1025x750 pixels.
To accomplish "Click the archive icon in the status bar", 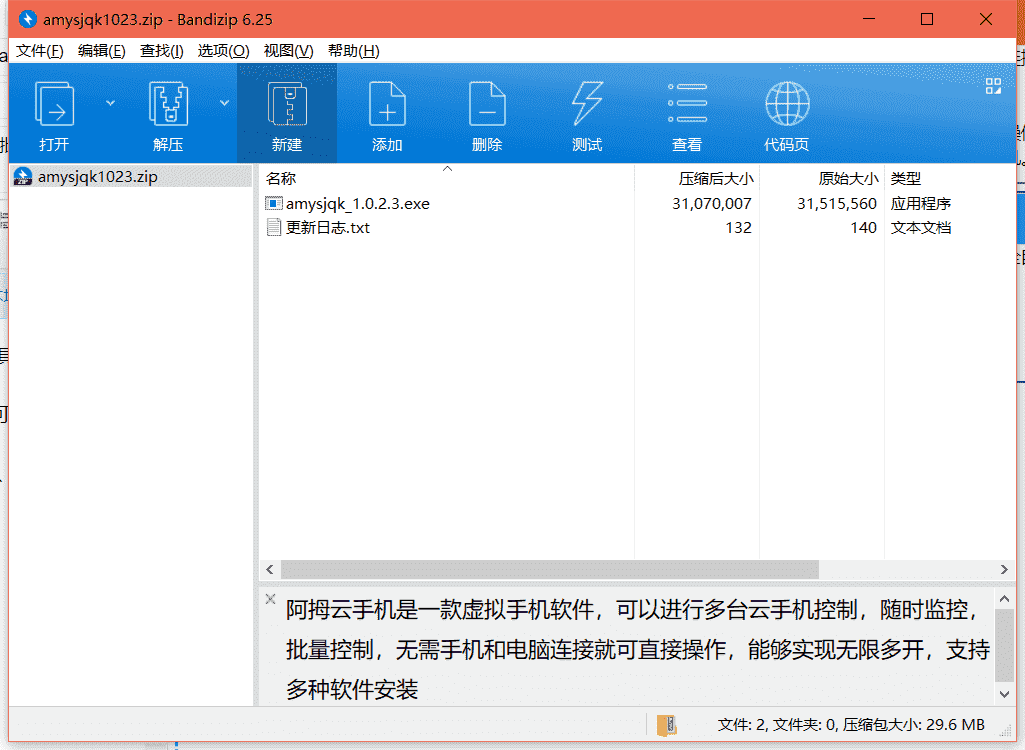I will 666,725.
